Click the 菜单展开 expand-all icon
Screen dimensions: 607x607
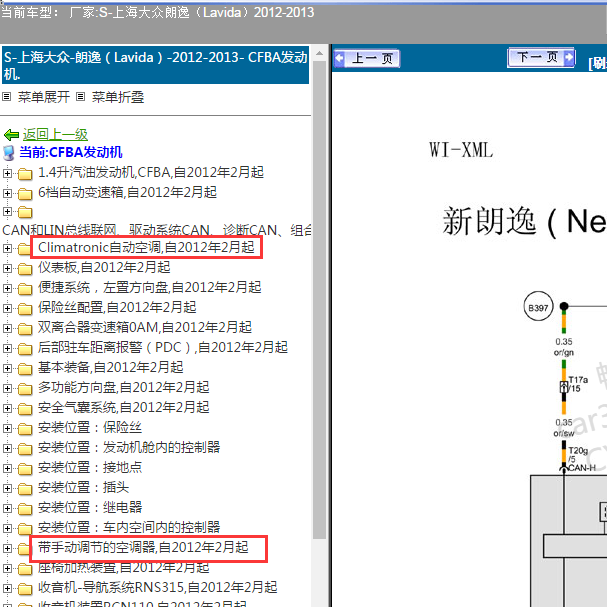(6, 97)
